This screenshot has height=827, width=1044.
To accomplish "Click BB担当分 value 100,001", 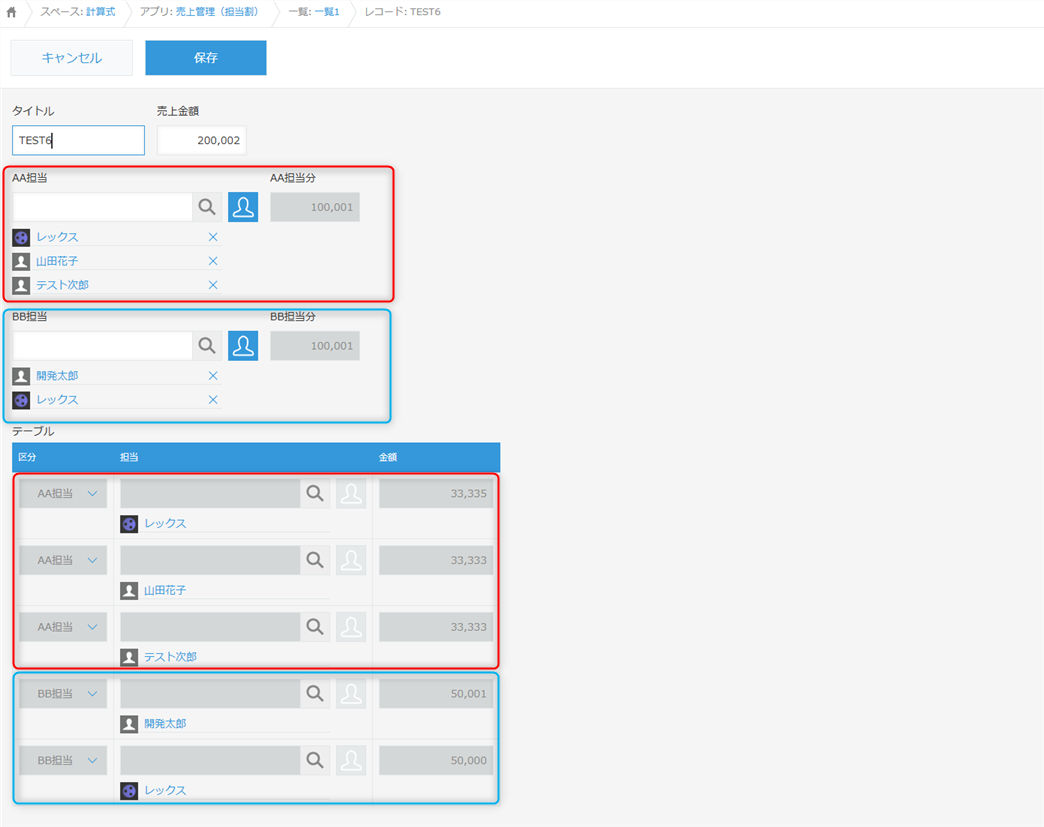I will pyautogui.click(x=315, y=346).
